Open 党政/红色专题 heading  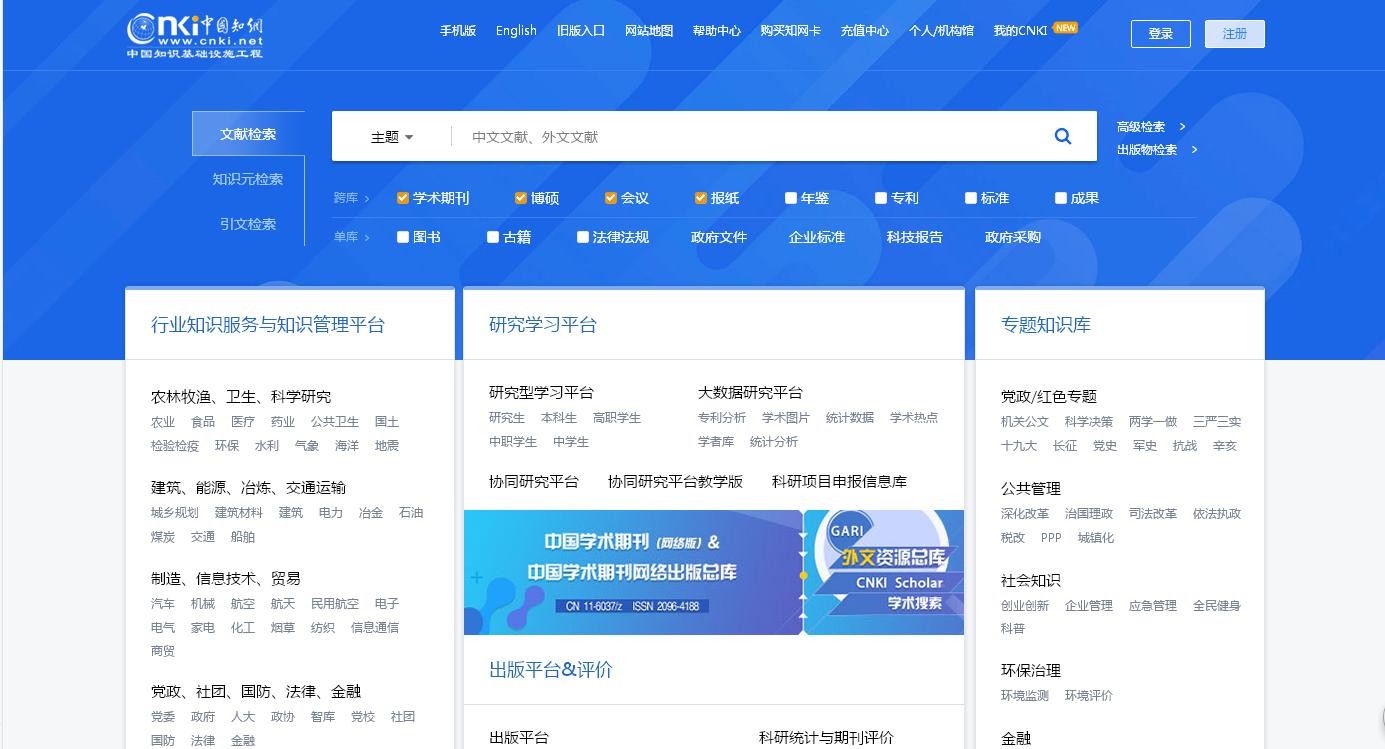pos(1049,396)
